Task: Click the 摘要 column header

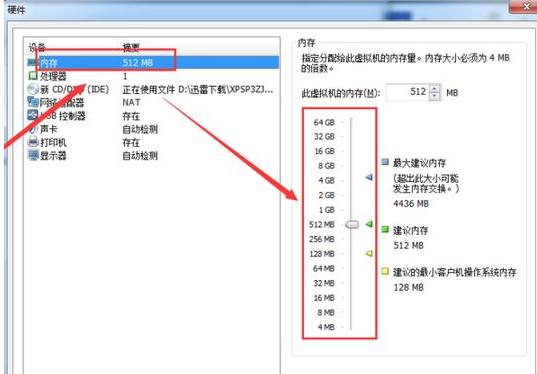Action: 132,48
